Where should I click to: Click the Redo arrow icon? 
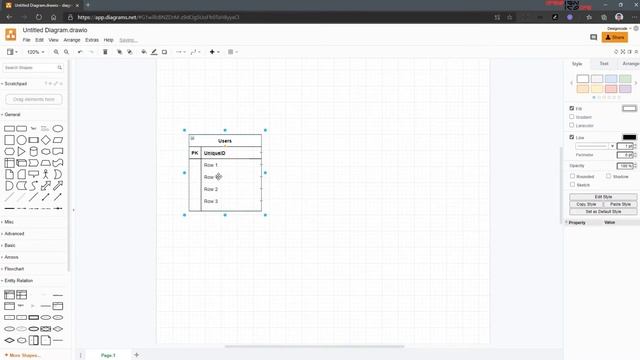click(91, 52)
